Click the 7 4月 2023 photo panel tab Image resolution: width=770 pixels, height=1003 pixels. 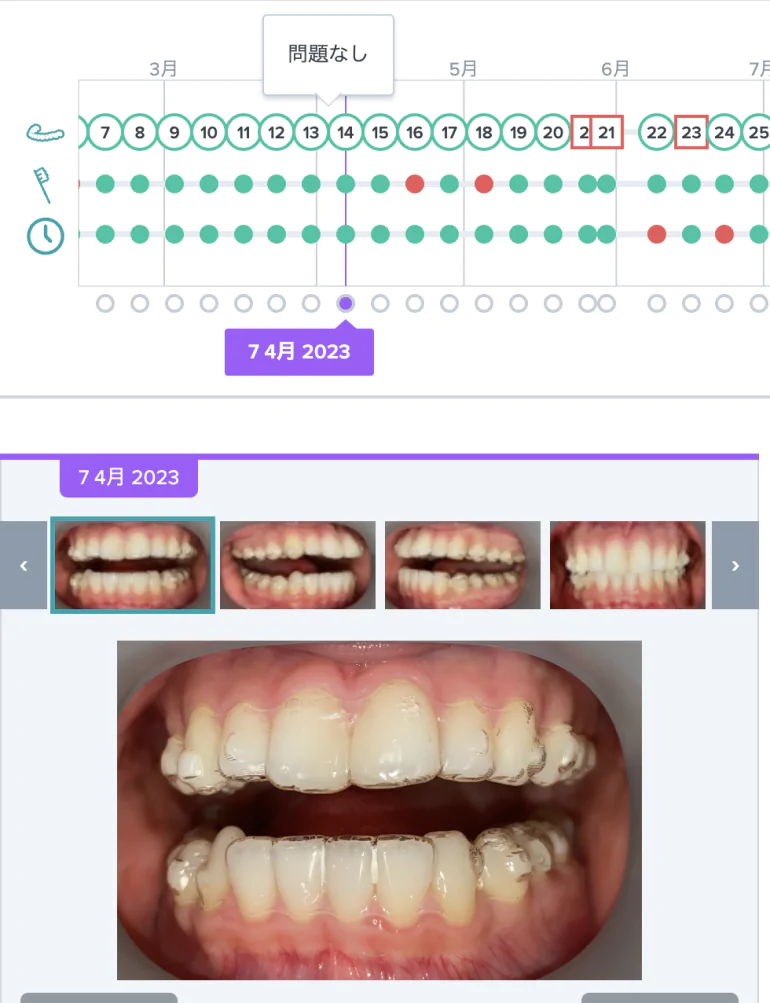pos(129,477)
